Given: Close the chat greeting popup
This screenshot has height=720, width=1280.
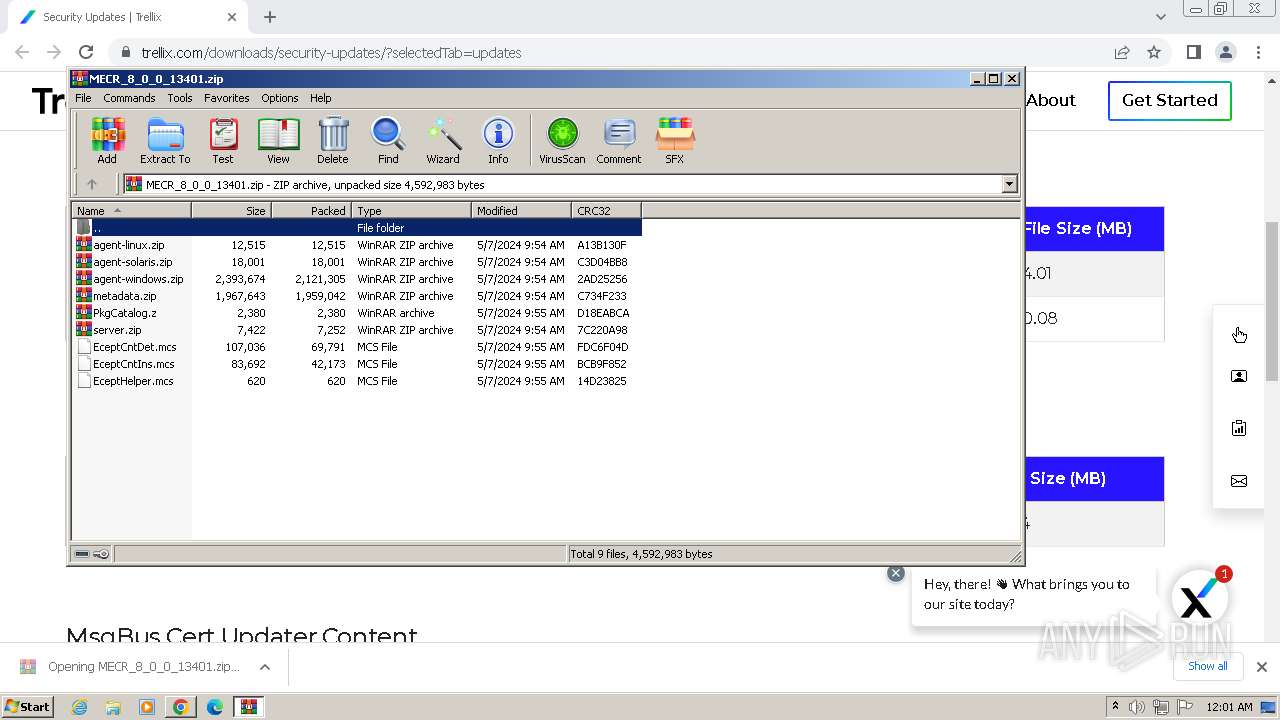Looking at the screenshot, I should (896, 573).
